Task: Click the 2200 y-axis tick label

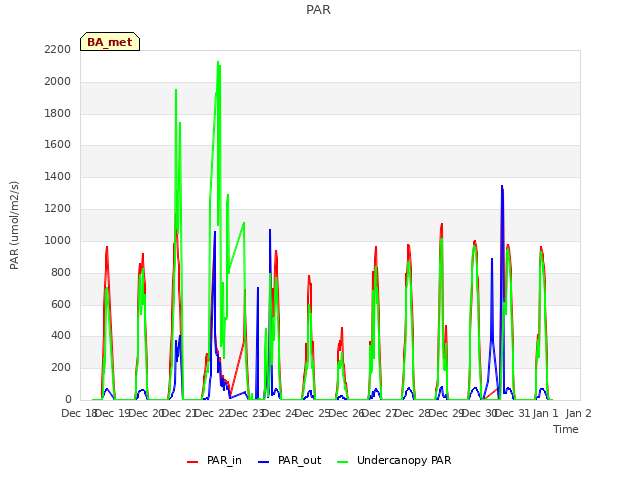Action: 58,49
